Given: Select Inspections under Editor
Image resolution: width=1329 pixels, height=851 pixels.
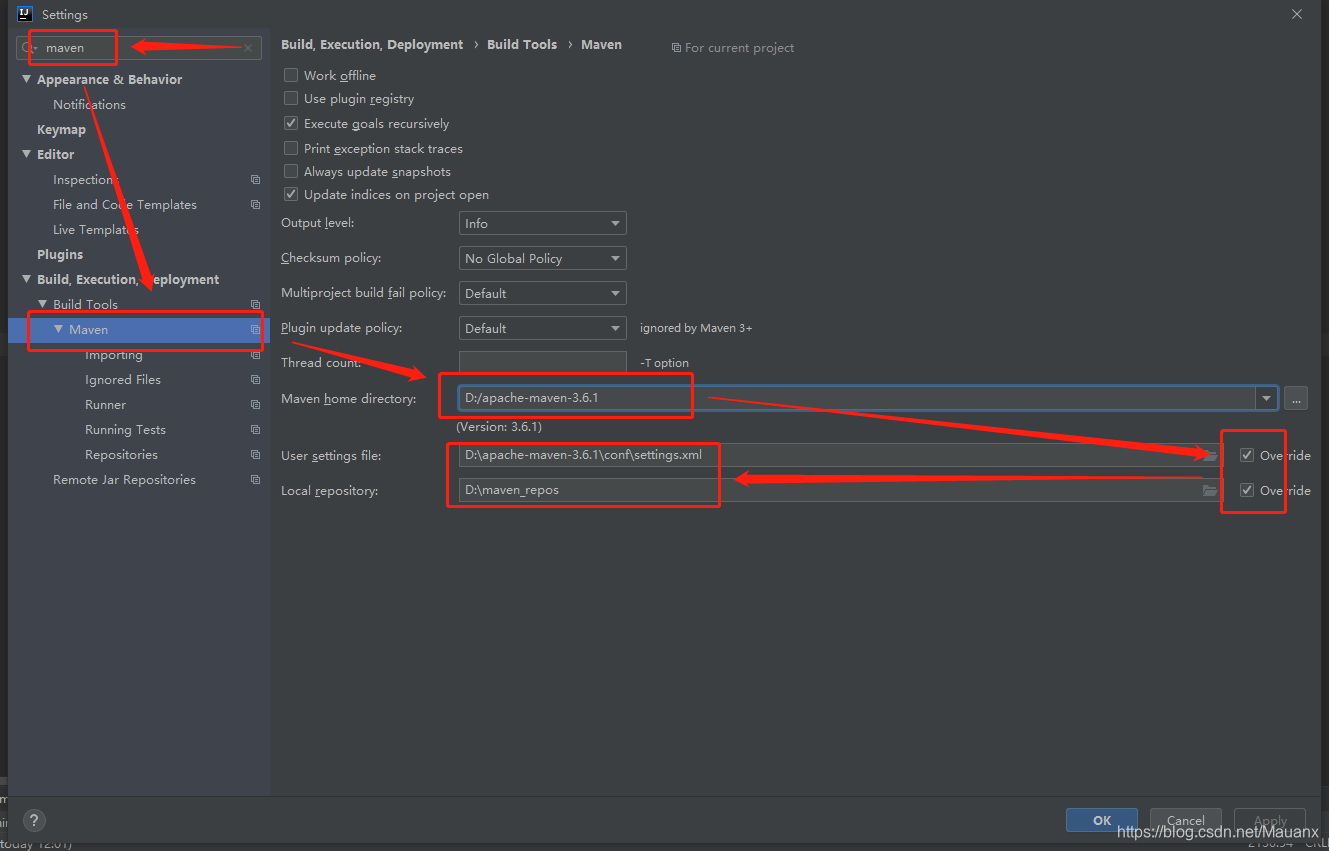Looking at the screenshot, I should pyautogui.click(x=86, y=179).
